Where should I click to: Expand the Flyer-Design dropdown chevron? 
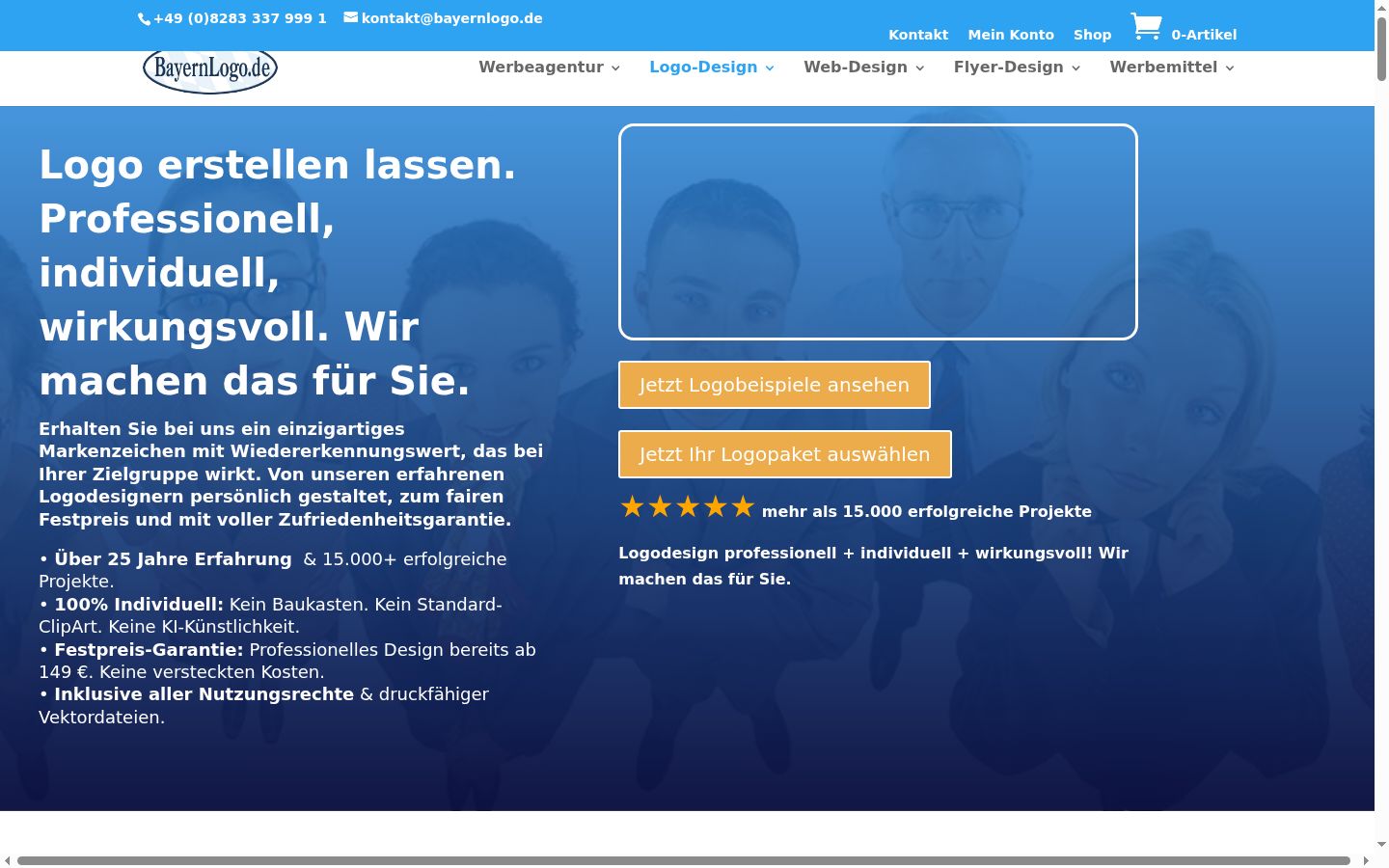pos(1076,68)
